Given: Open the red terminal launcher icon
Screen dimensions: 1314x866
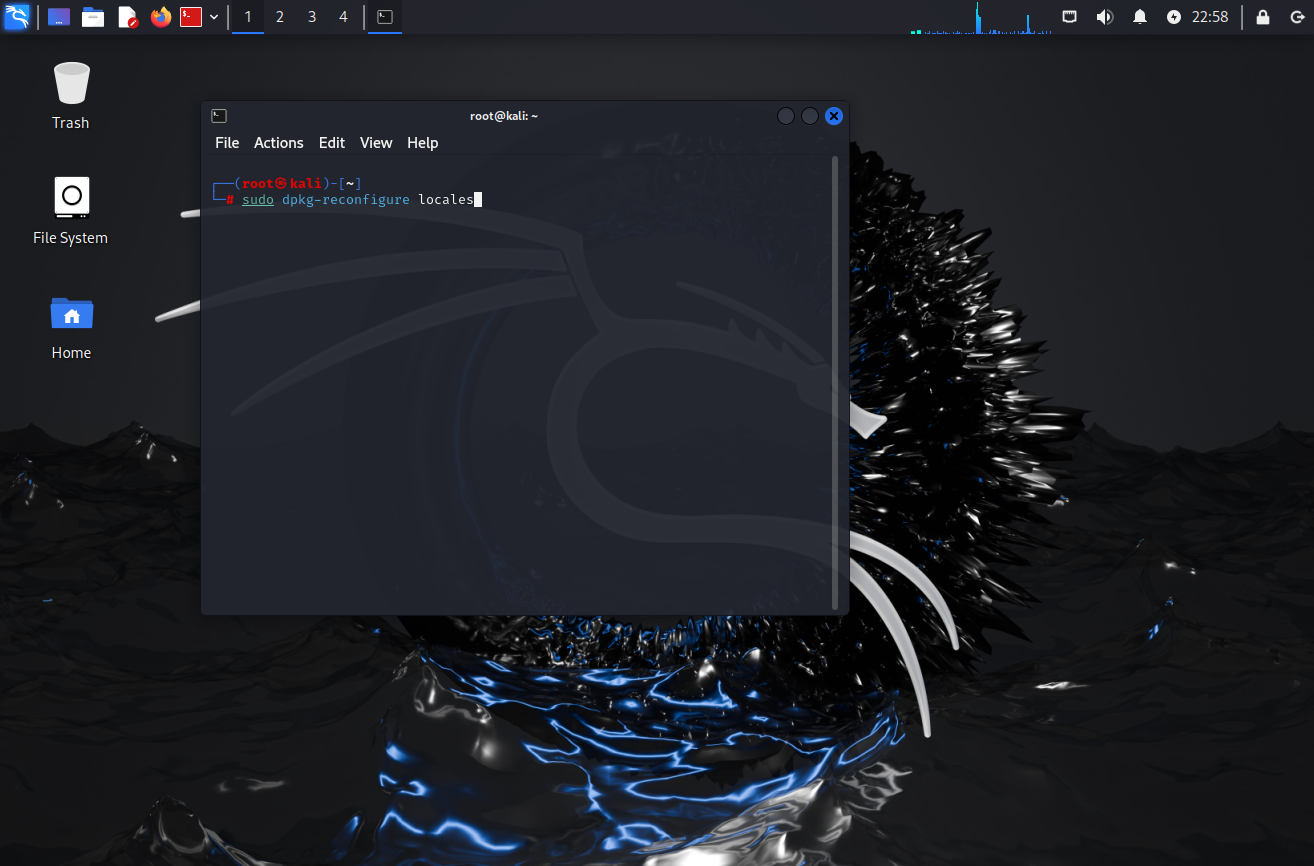Looking at the screenshot, I should tap(191, 17).
